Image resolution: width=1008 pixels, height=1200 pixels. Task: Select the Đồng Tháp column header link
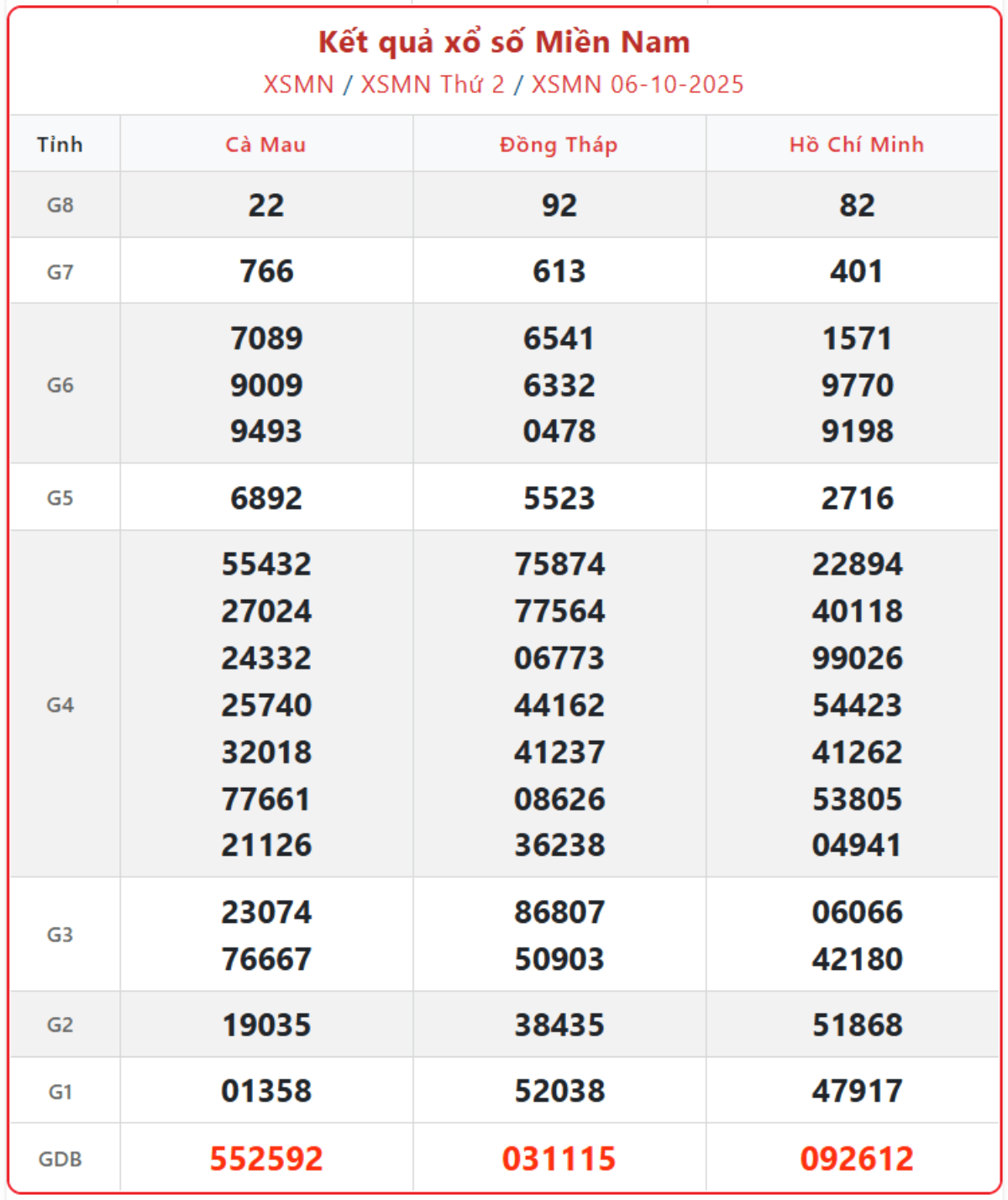point(559,144)
